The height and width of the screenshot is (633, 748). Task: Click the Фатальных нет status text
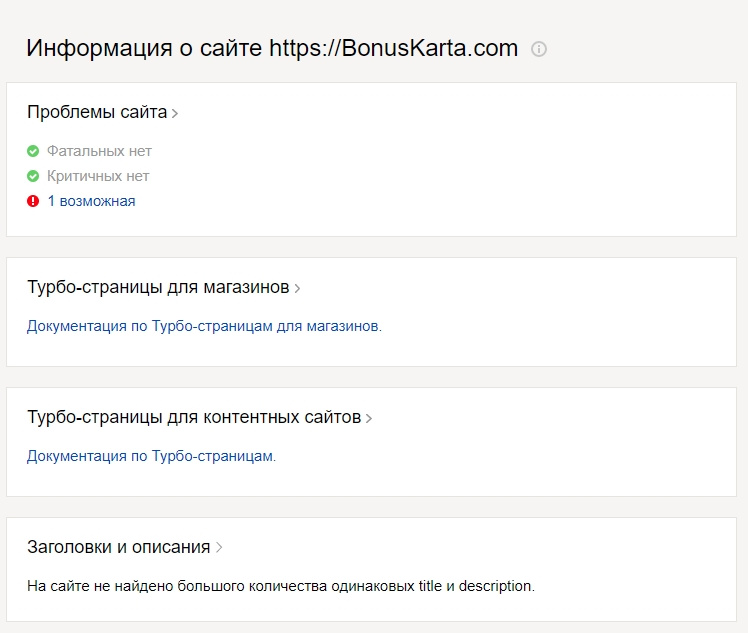tap(99, 151)
